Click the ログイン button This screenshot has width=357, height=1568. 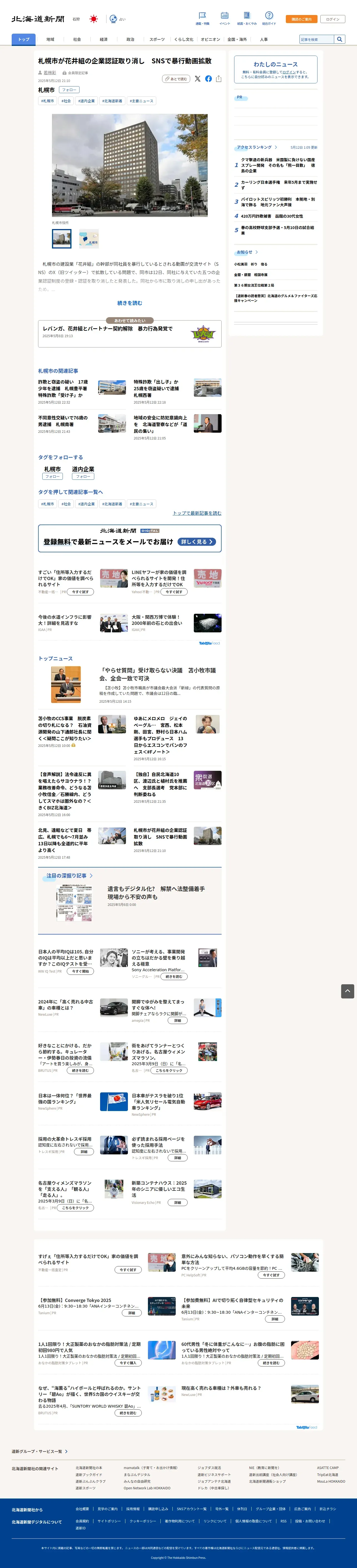[333, 19]
